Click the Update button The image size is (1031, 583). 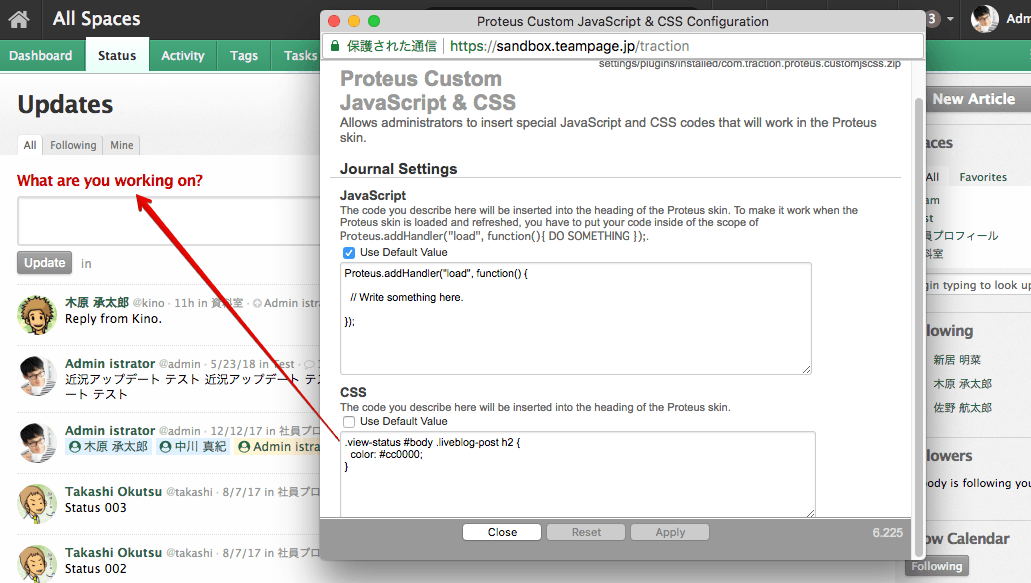(45, 263)
